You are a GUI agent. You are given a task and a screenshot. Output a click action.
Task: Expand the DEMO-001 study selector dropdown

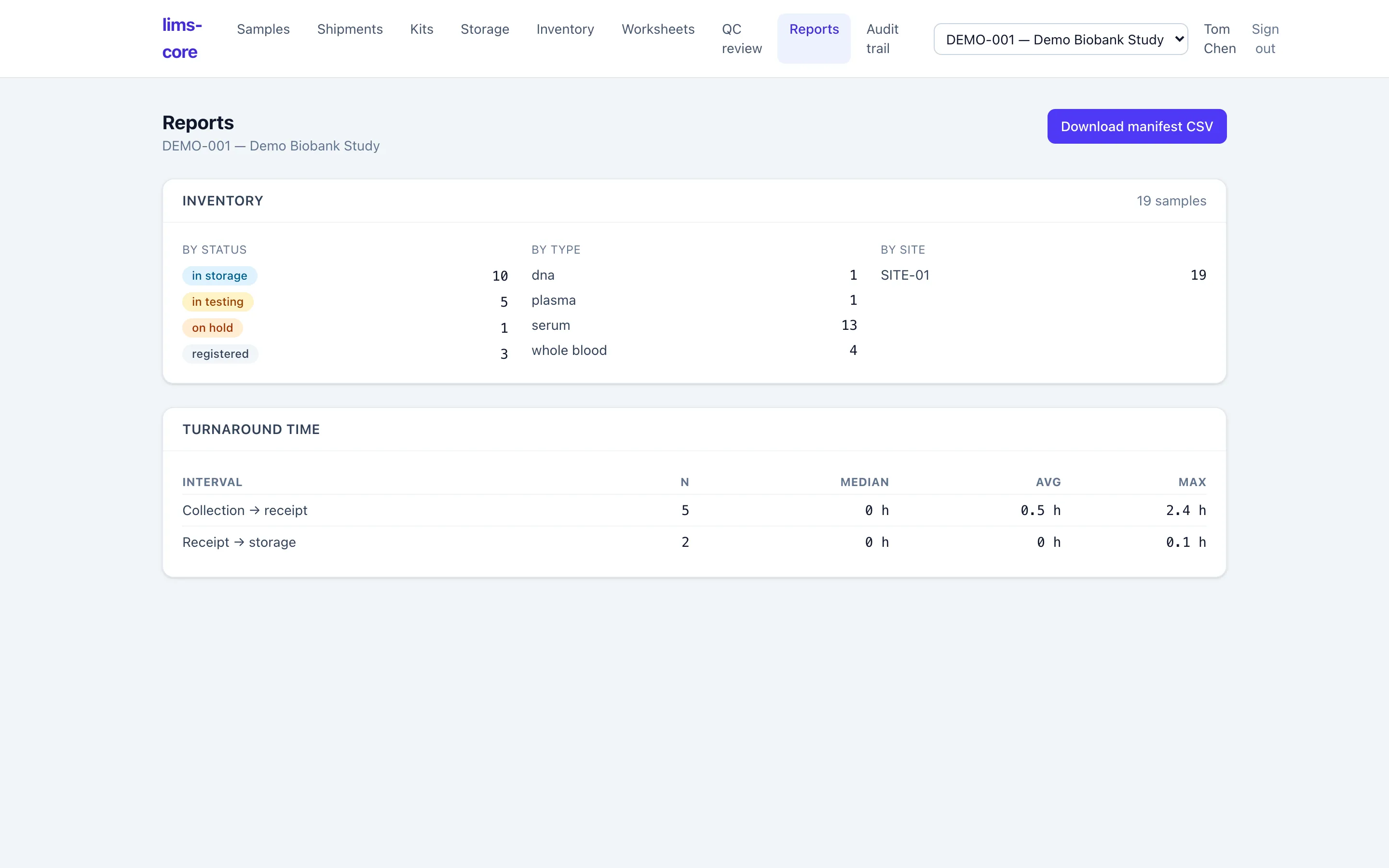pos(1060,39)
